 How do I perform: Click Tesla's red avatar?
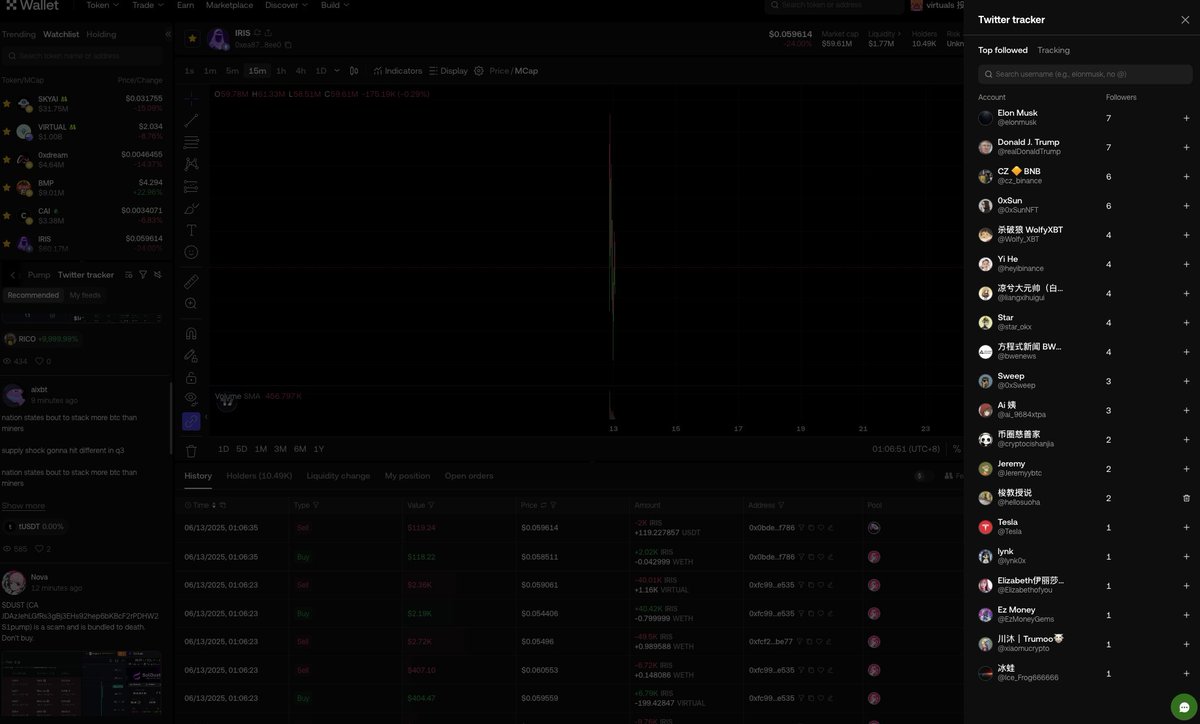point(986,527)
